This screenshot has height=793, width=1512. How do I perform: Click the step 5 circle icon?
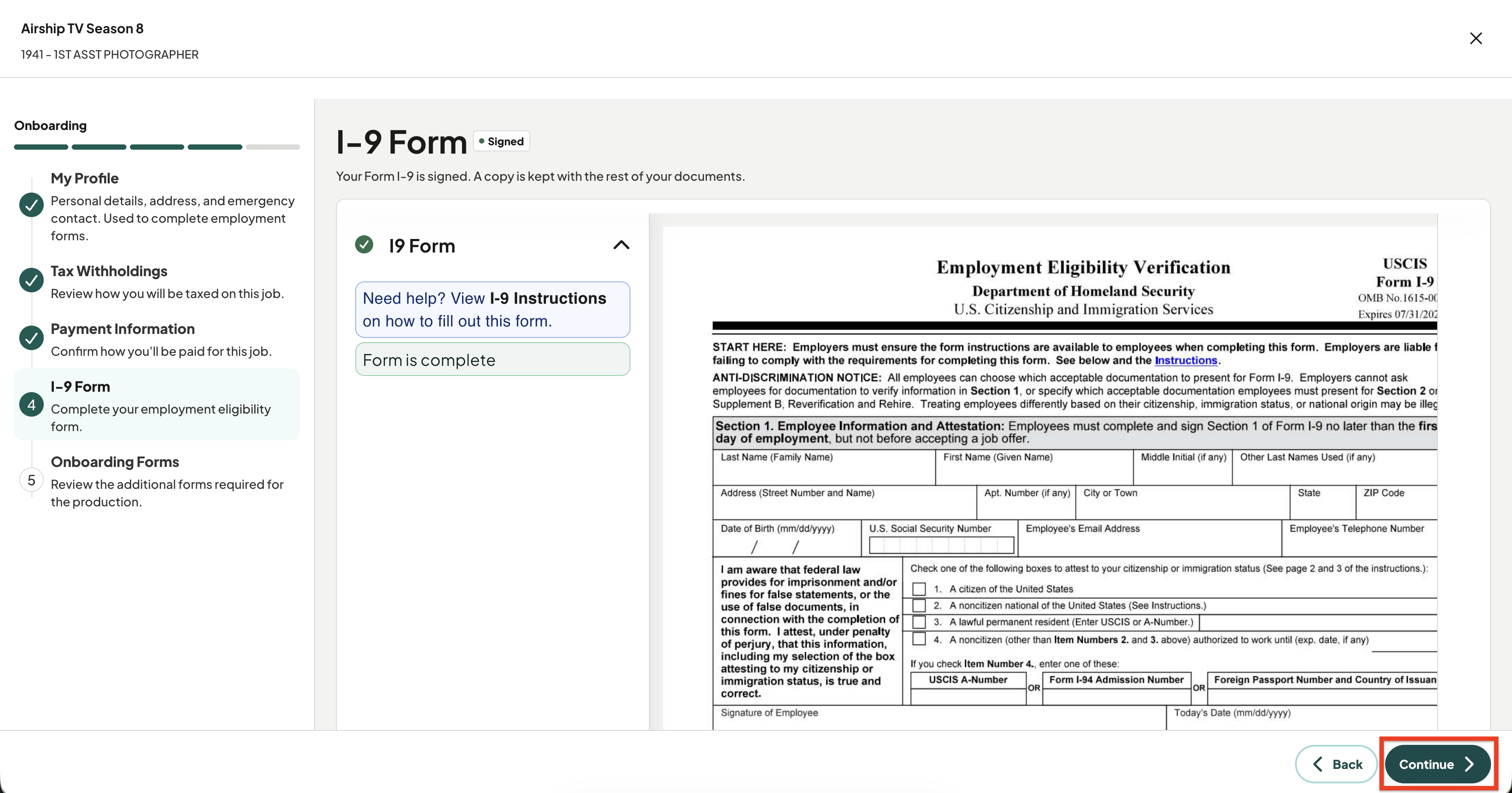[31, 480]
